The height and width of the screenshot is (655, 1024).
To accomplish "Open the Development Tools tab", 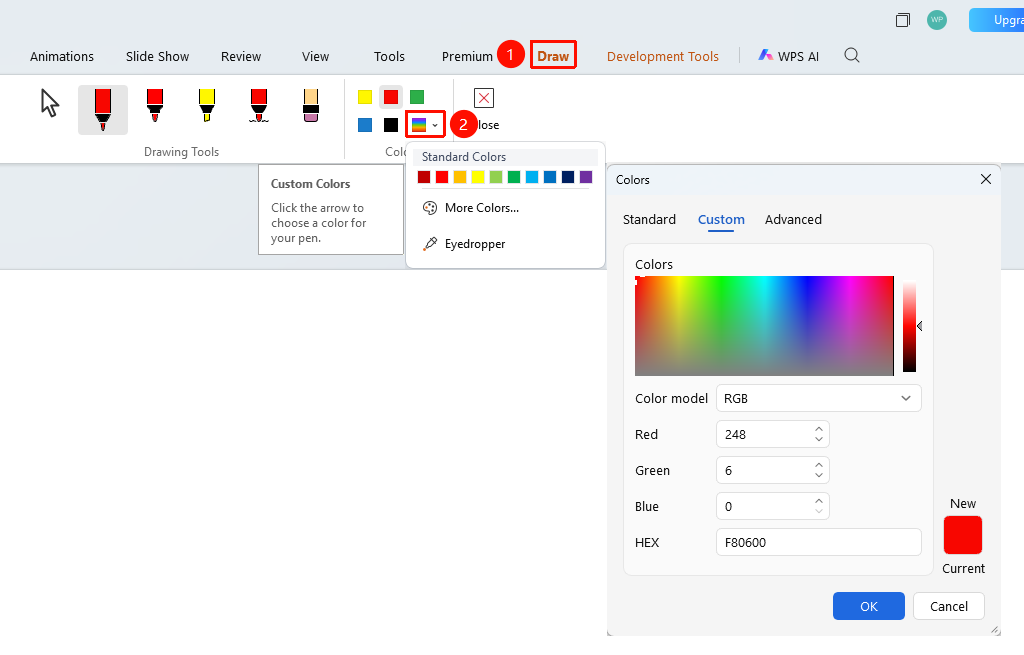I will coord(663,56).
